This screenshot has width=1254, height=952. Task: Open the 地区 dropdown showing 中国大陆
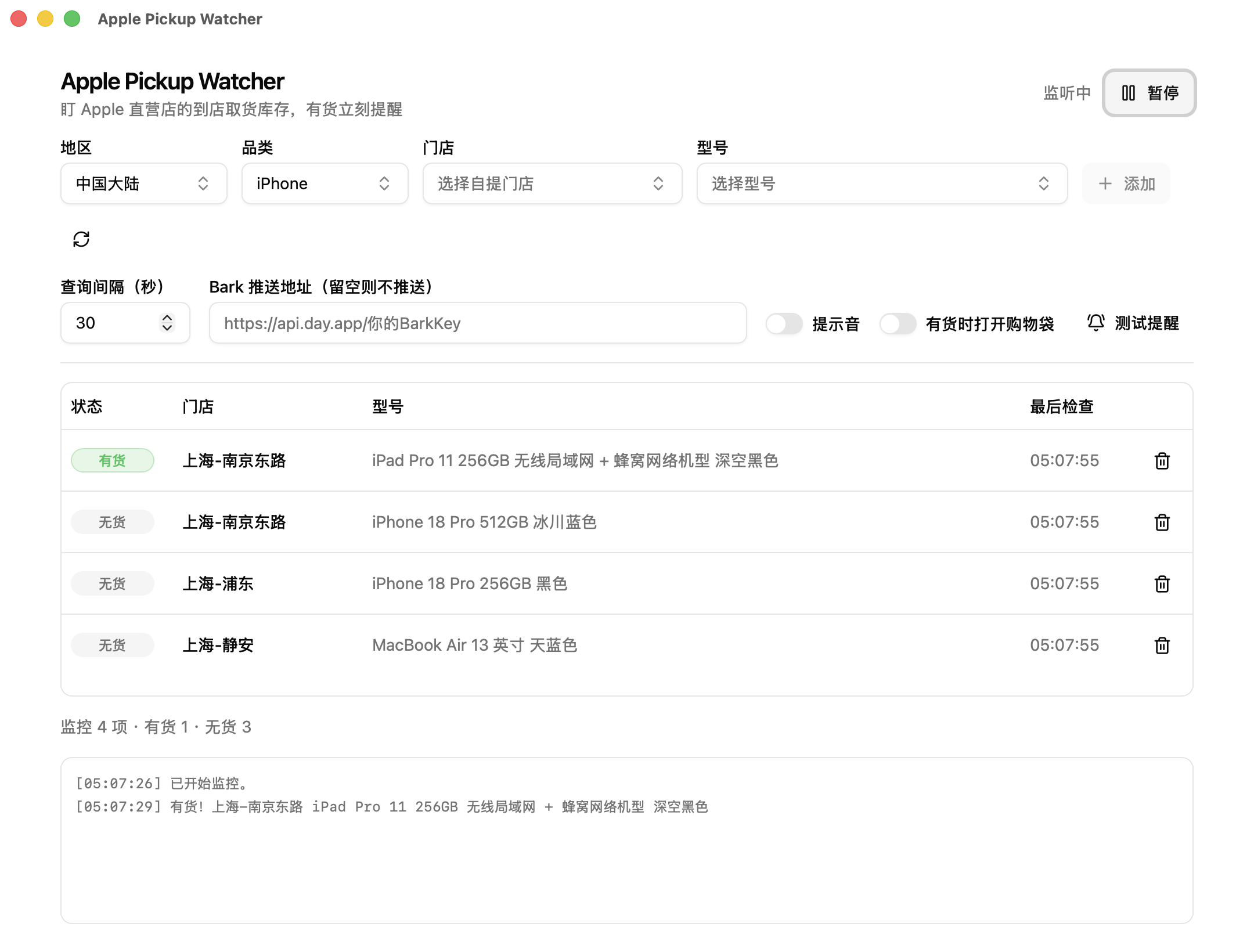[x=143, y=183]
